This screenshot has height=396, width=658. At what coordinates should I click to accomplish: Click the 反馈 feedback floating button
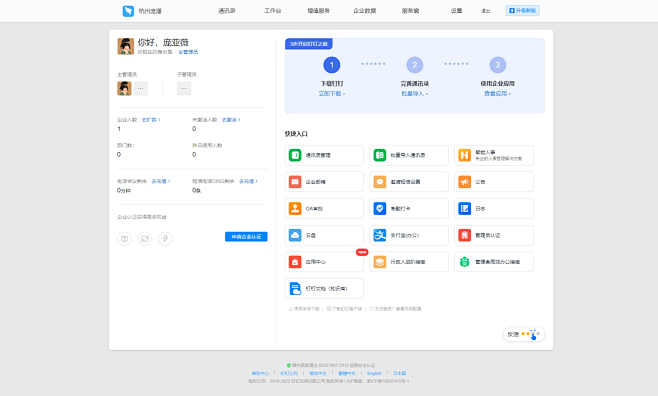coord(524,334)
